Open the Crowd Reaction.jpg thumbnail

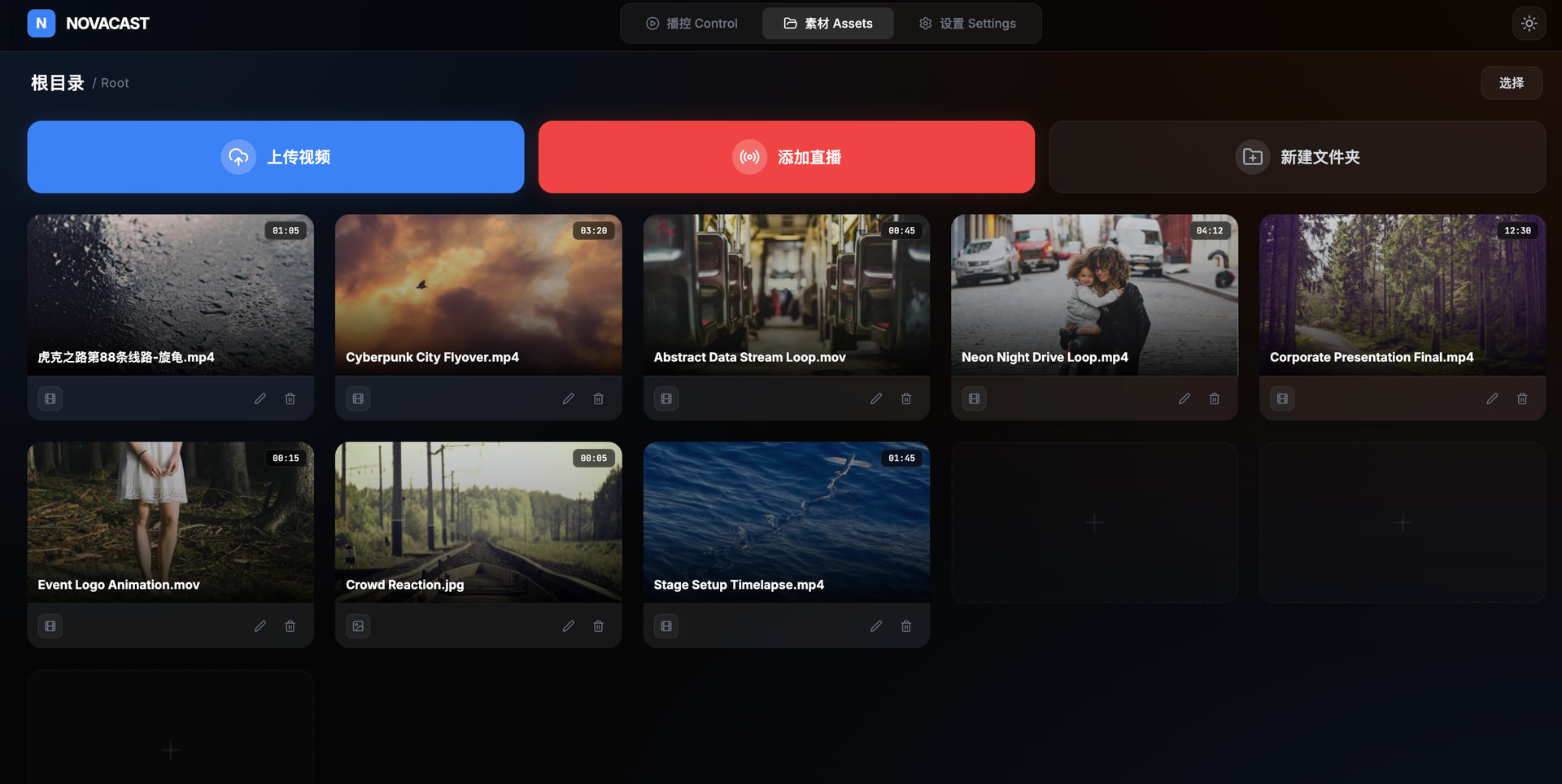coord(478,522)
